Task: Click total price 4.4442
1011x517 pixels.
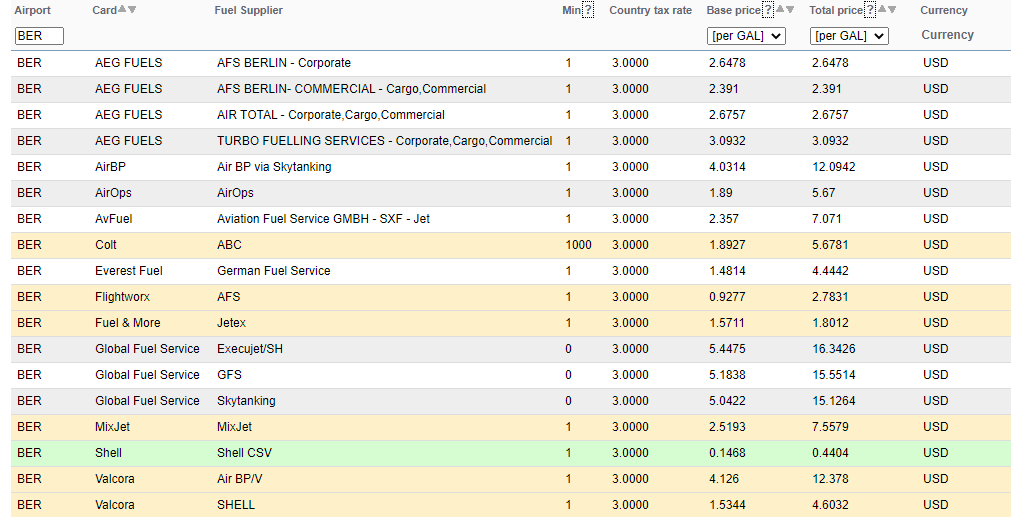Action: click(x=830, y=271)
